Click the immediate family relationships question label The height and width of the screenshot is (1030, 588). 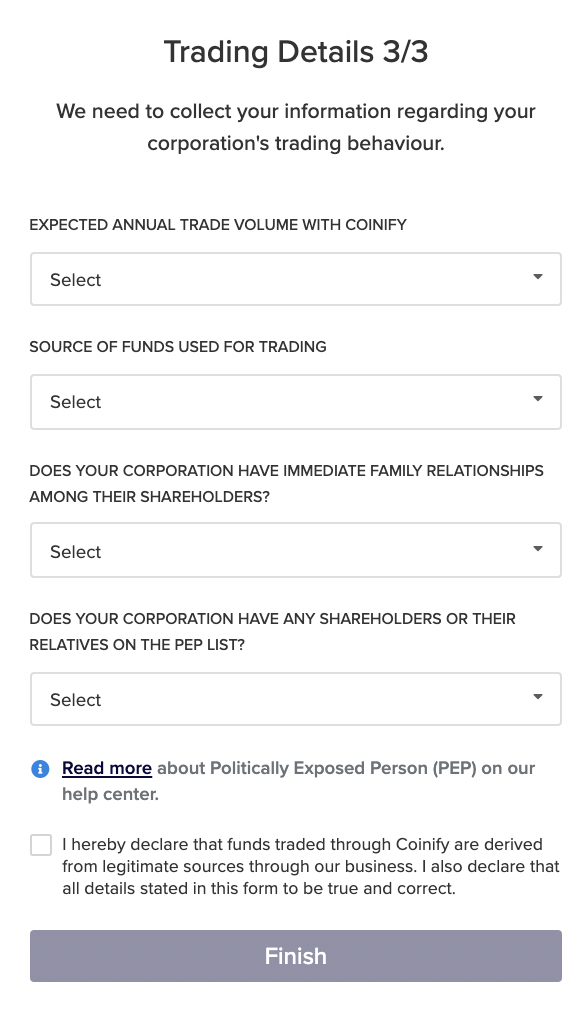(286, 483)
